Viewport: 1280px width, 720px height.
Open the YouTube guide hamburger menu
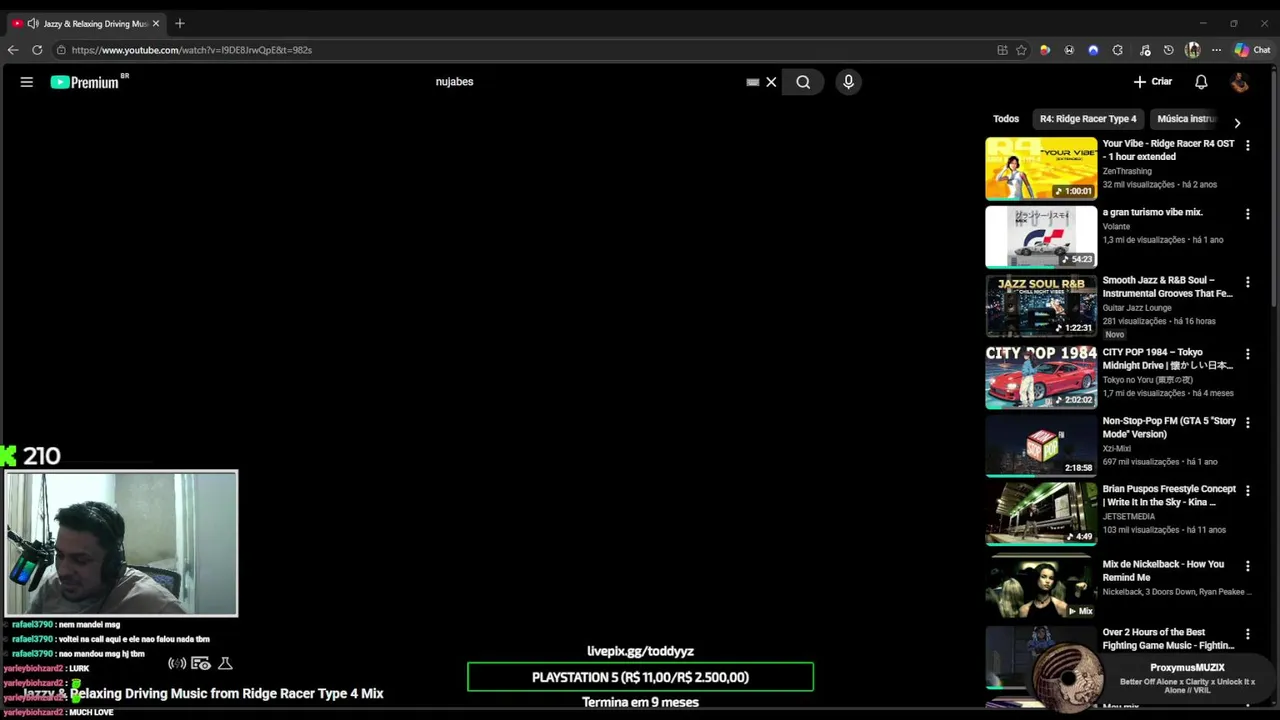point(27,82)
